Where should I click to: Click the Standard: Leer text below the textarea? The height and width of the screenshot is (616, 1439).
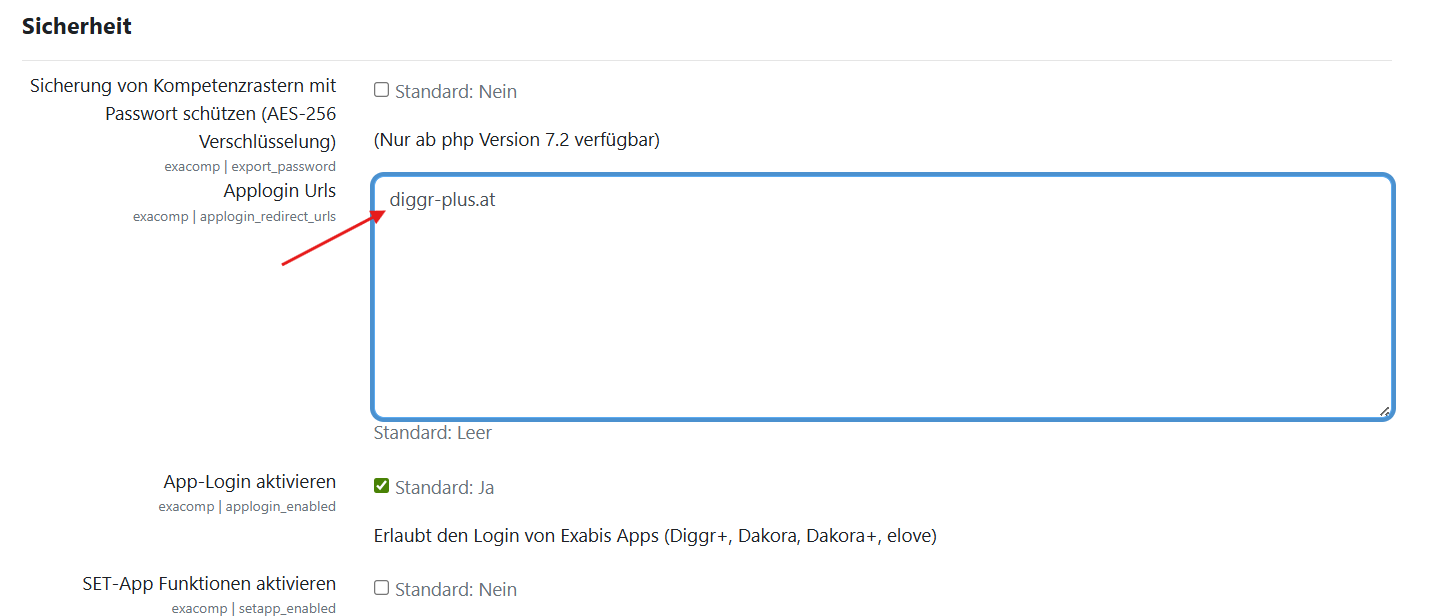click(x=432, y=433)
